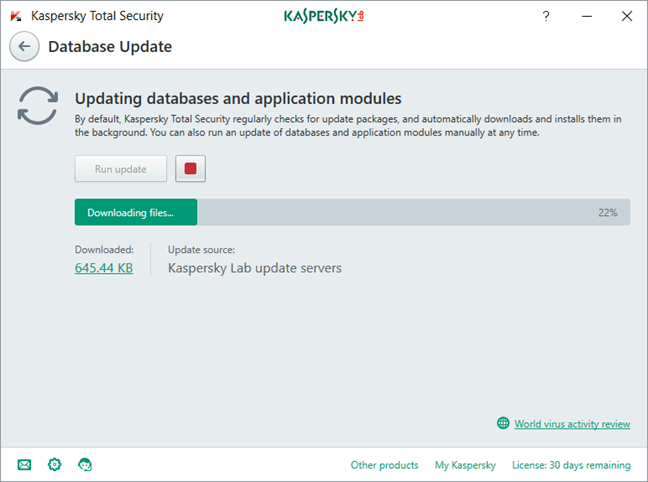
Task: Click the Database Update page title
Action: pyautogui.click(x=110, y=46)
